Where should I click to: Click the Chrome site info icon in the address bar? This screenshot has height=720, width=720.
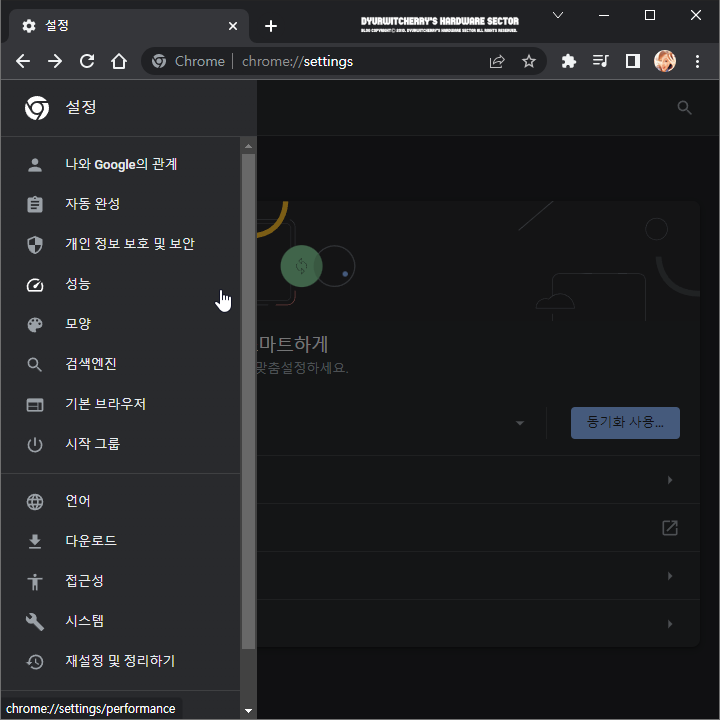(x=159, y=61)
